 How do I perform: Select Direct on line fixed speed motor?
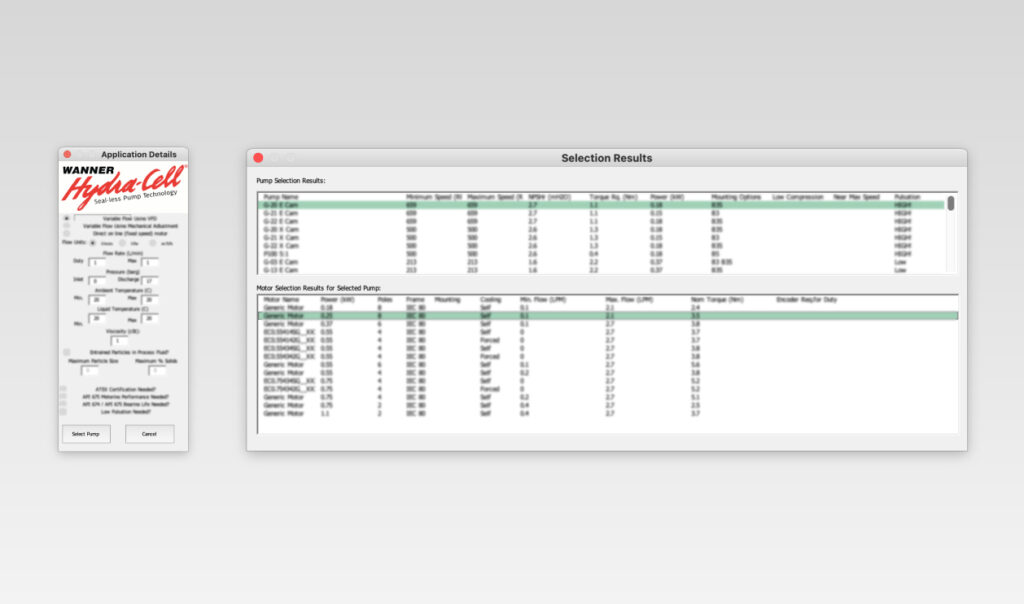tap(67, 233)
